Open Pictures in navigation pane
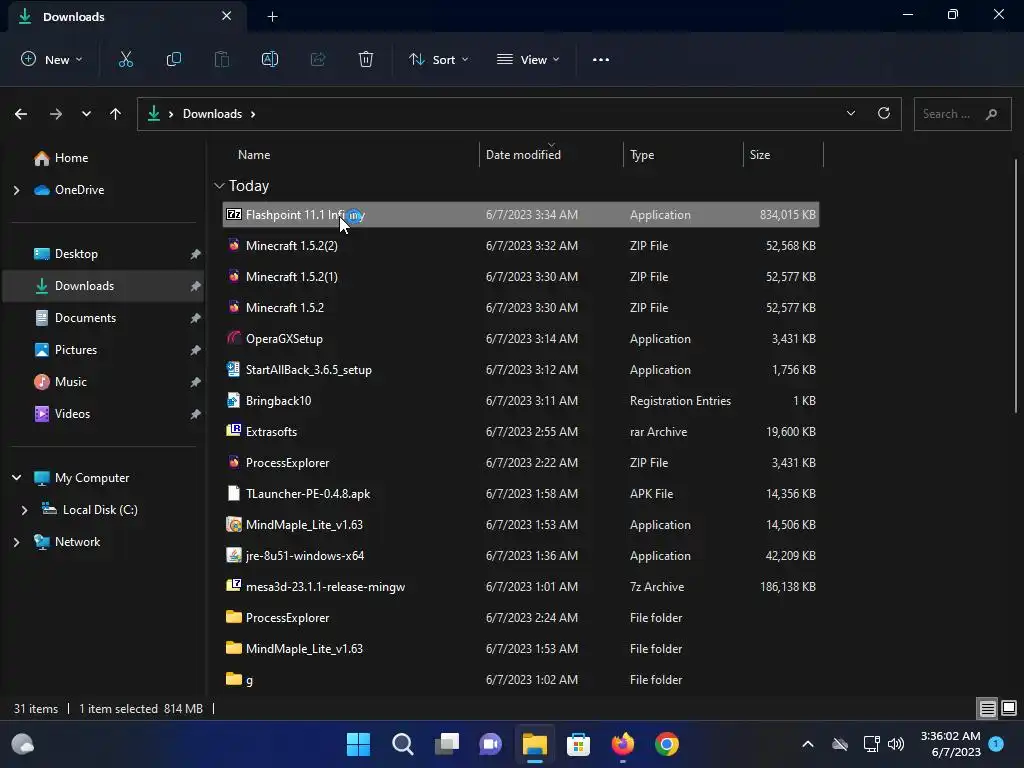The height and width of the screenshot is (768, 1024). pyautogui.click(x=76, y=350)
